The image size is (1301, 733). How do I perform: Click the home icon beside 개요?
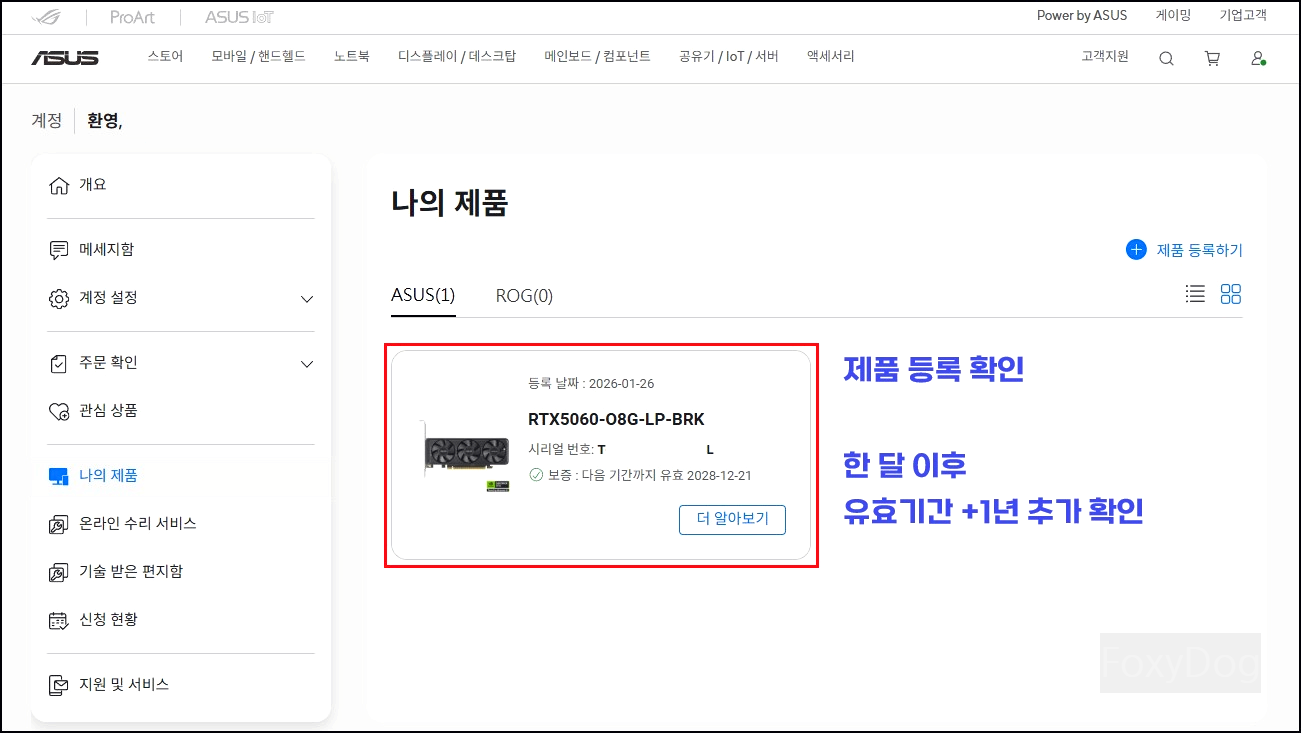[59, 186]
